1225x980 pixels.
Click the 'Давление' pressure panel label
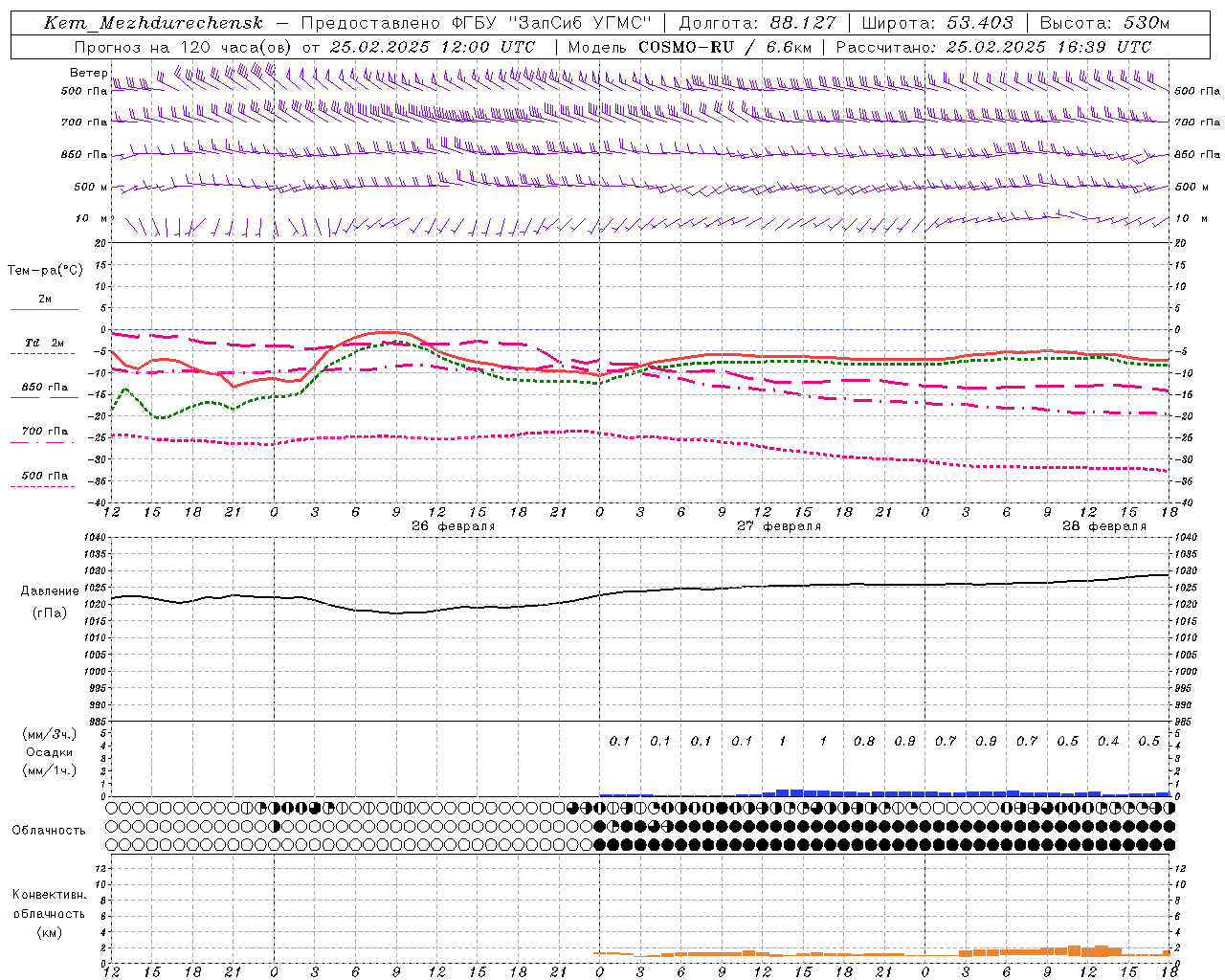(50, 591)
